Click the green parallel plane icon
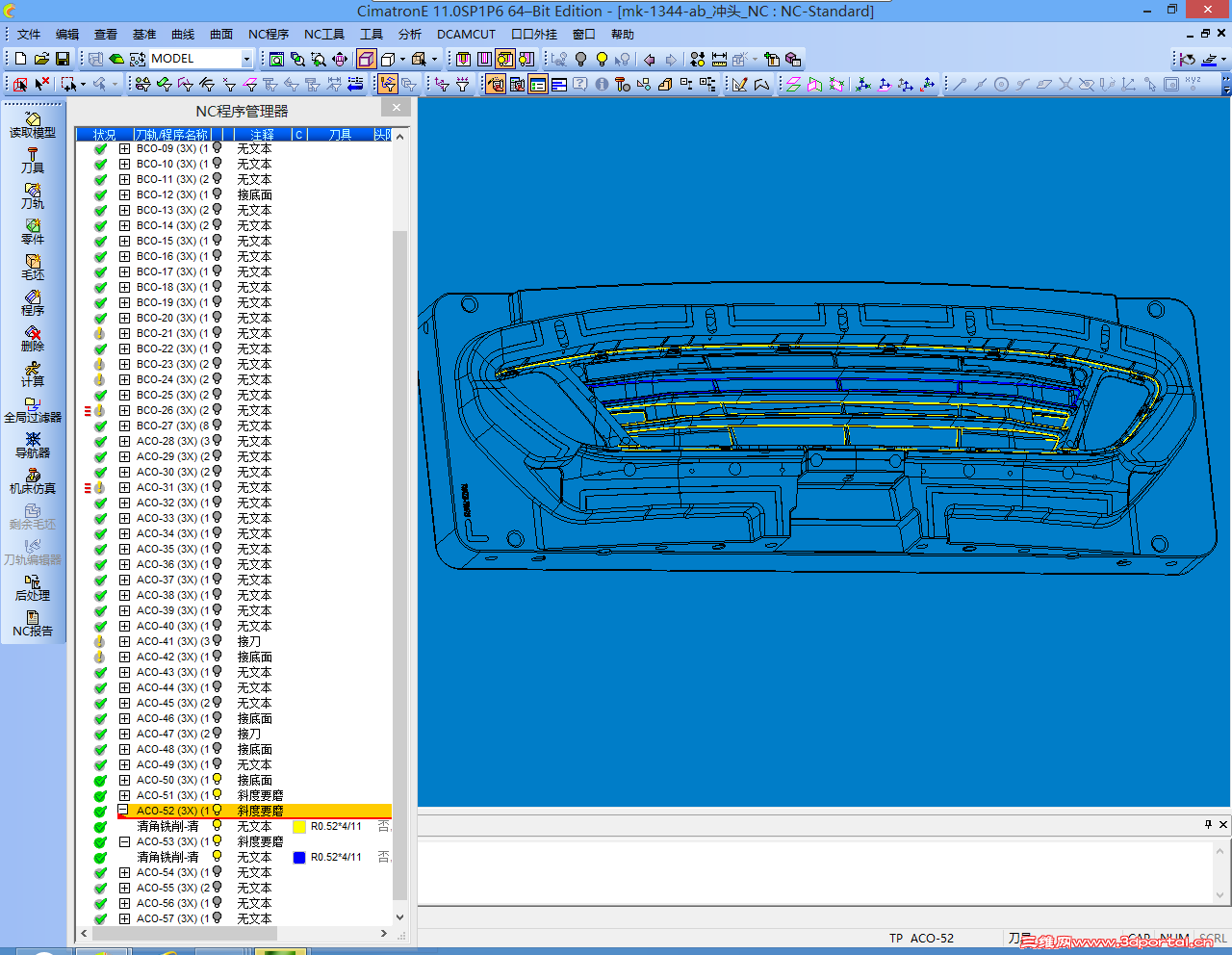The image size is (1232, 955). [x=793, y=85]
